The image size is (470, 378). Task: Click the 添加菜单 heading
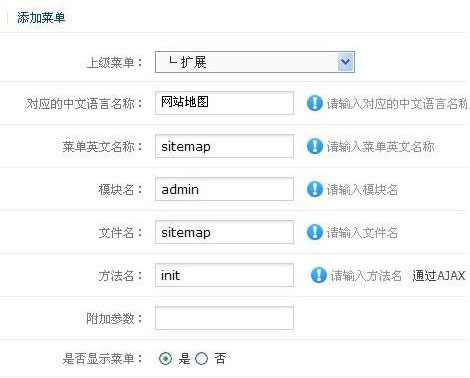coord(41,18)
